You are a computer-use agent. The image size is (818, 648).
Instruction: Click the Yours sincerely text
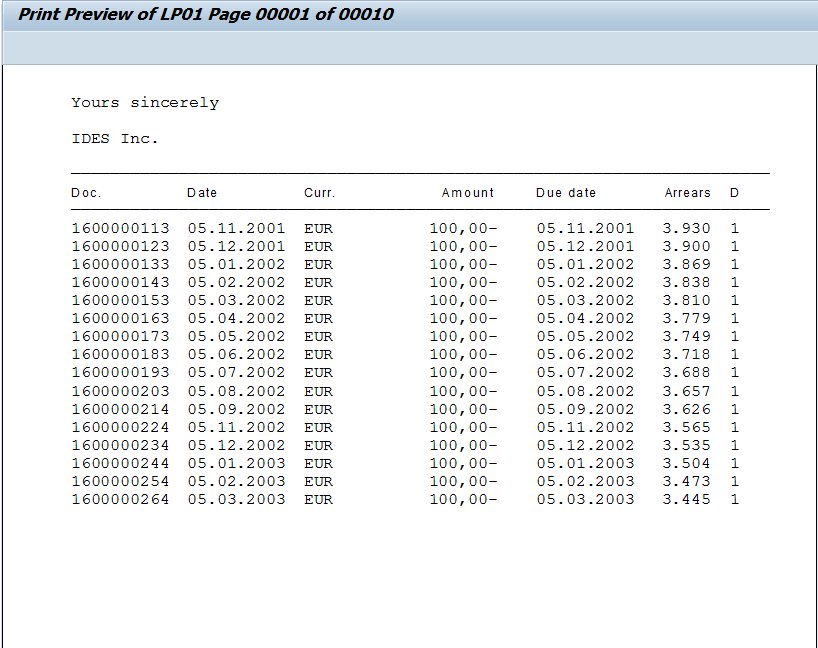tap(144, 102)
